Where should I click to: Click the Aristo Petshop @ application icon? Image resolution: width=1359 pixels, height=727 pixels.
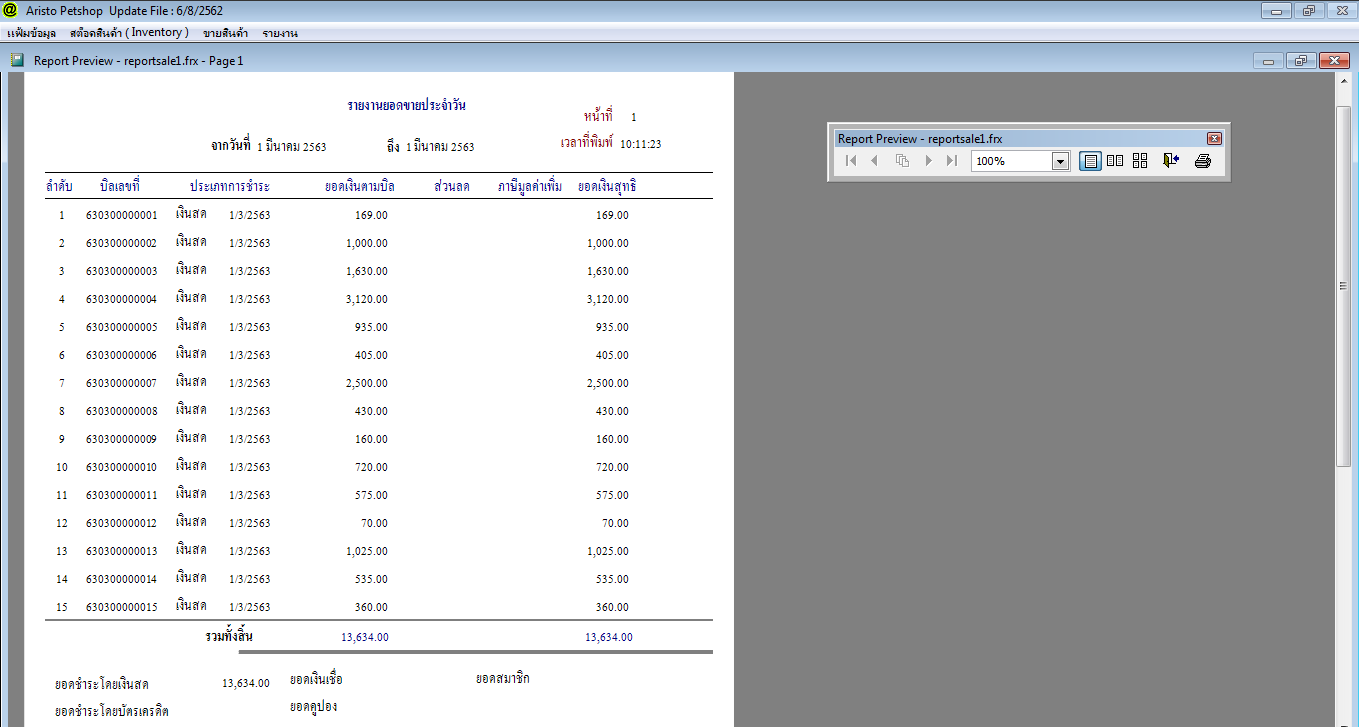pos(11,10)
